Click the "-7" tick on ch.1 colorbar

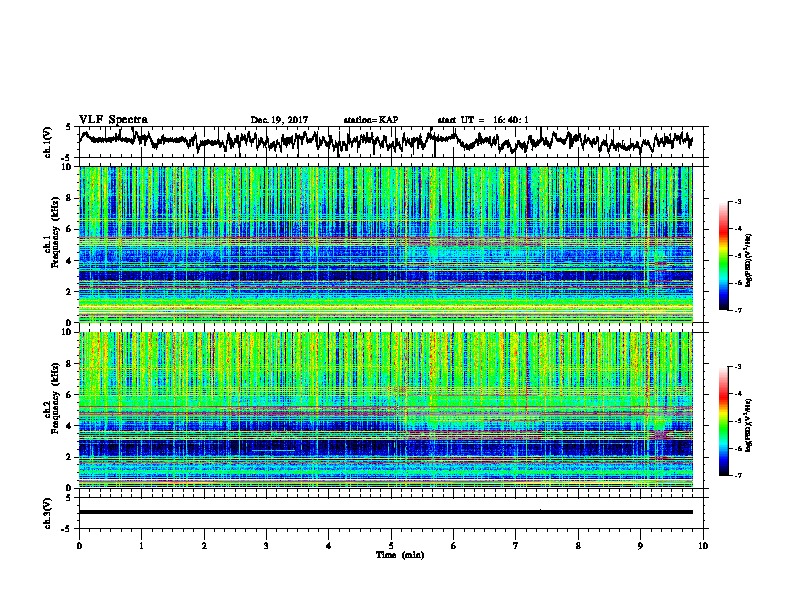[x=737, y=311]
